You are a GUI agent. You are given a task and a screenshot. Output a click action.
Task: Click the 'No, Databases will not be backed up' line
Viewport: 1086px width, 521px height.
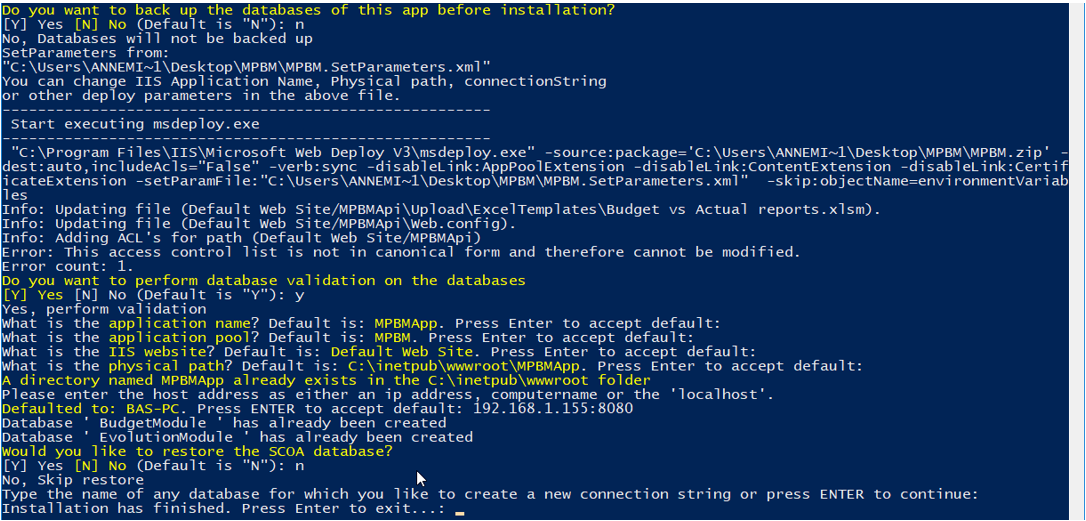[x=157, y=39]
